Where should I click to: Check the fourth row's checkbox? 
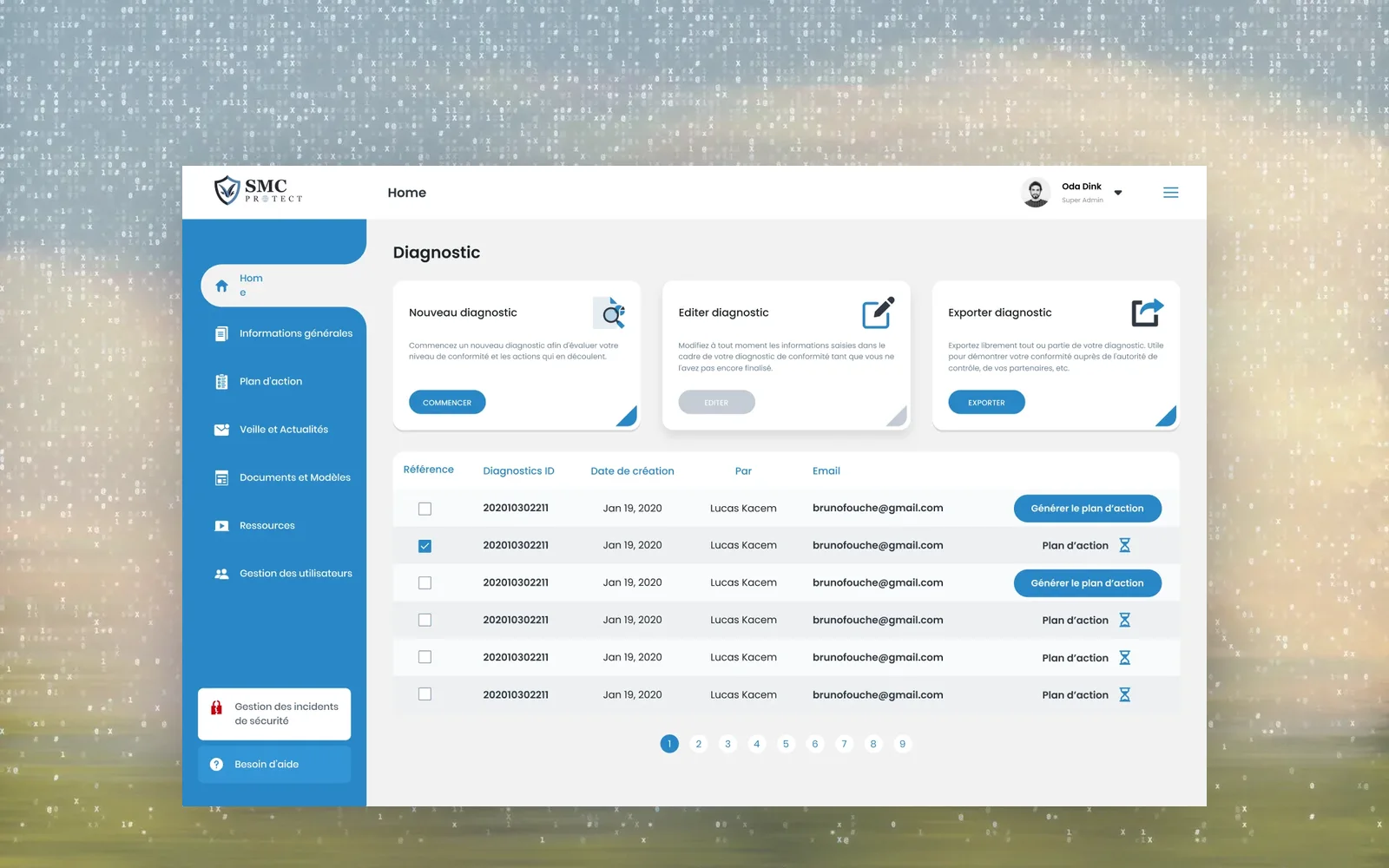(x=425, y=620)
